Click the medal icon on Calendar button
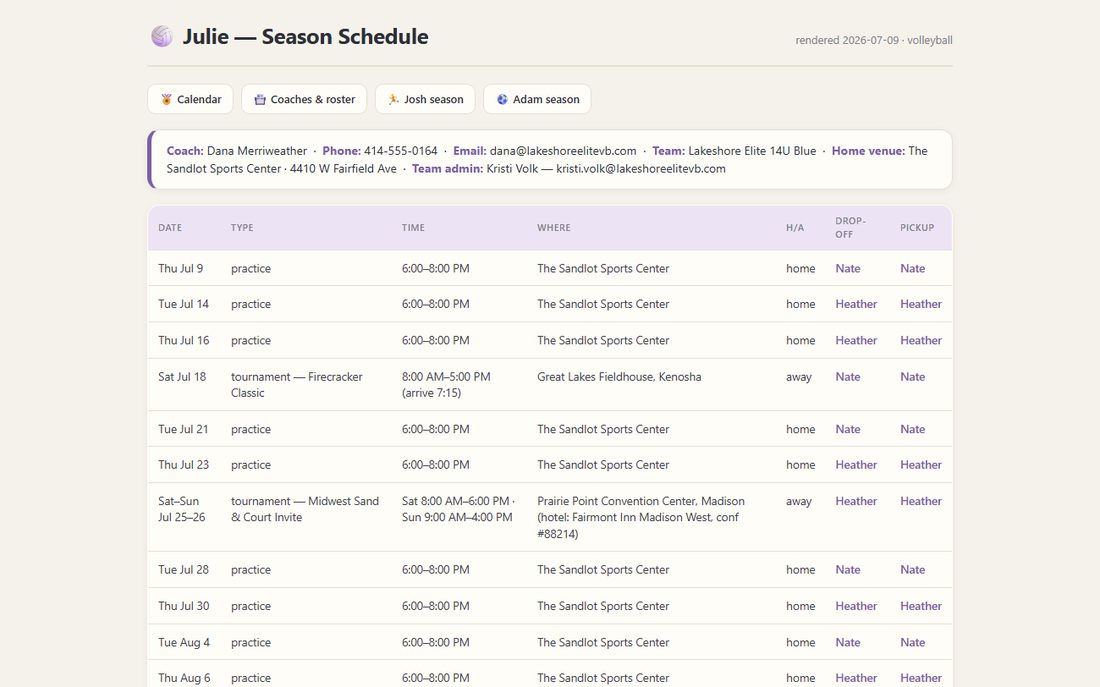The height and width of the screenshot is (687, 1100). point(166,100)
